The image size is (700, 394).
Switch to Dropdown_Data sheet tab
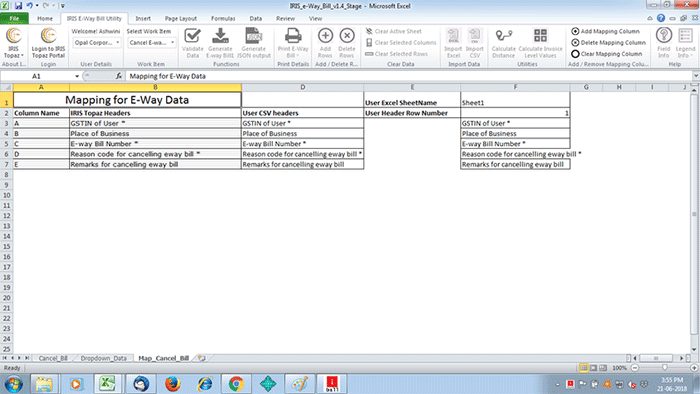pos(104,358)
